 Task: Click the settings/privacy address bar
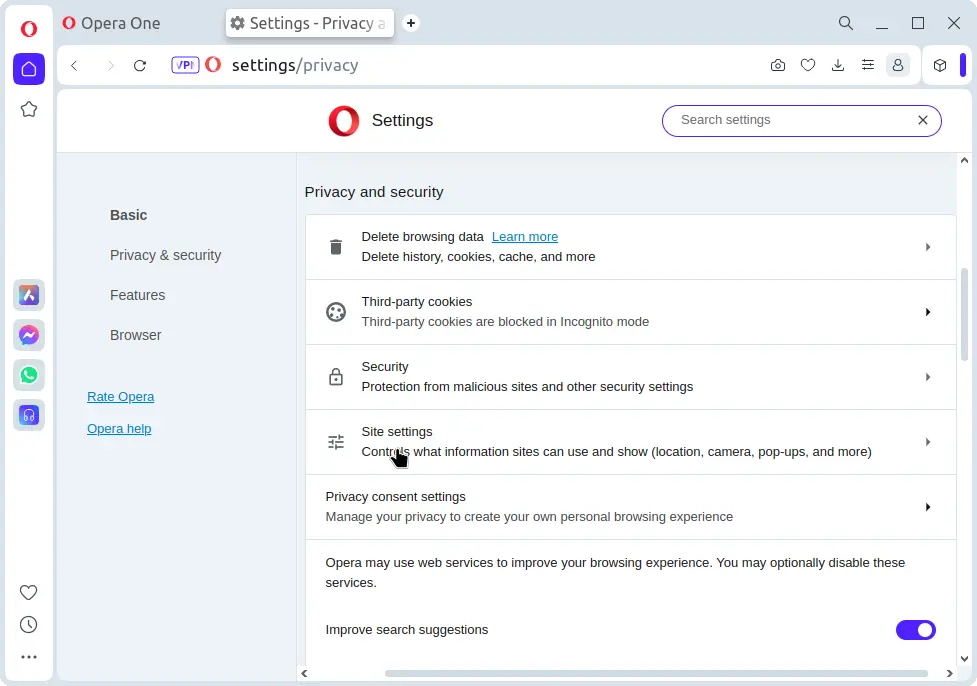point(295,65)
